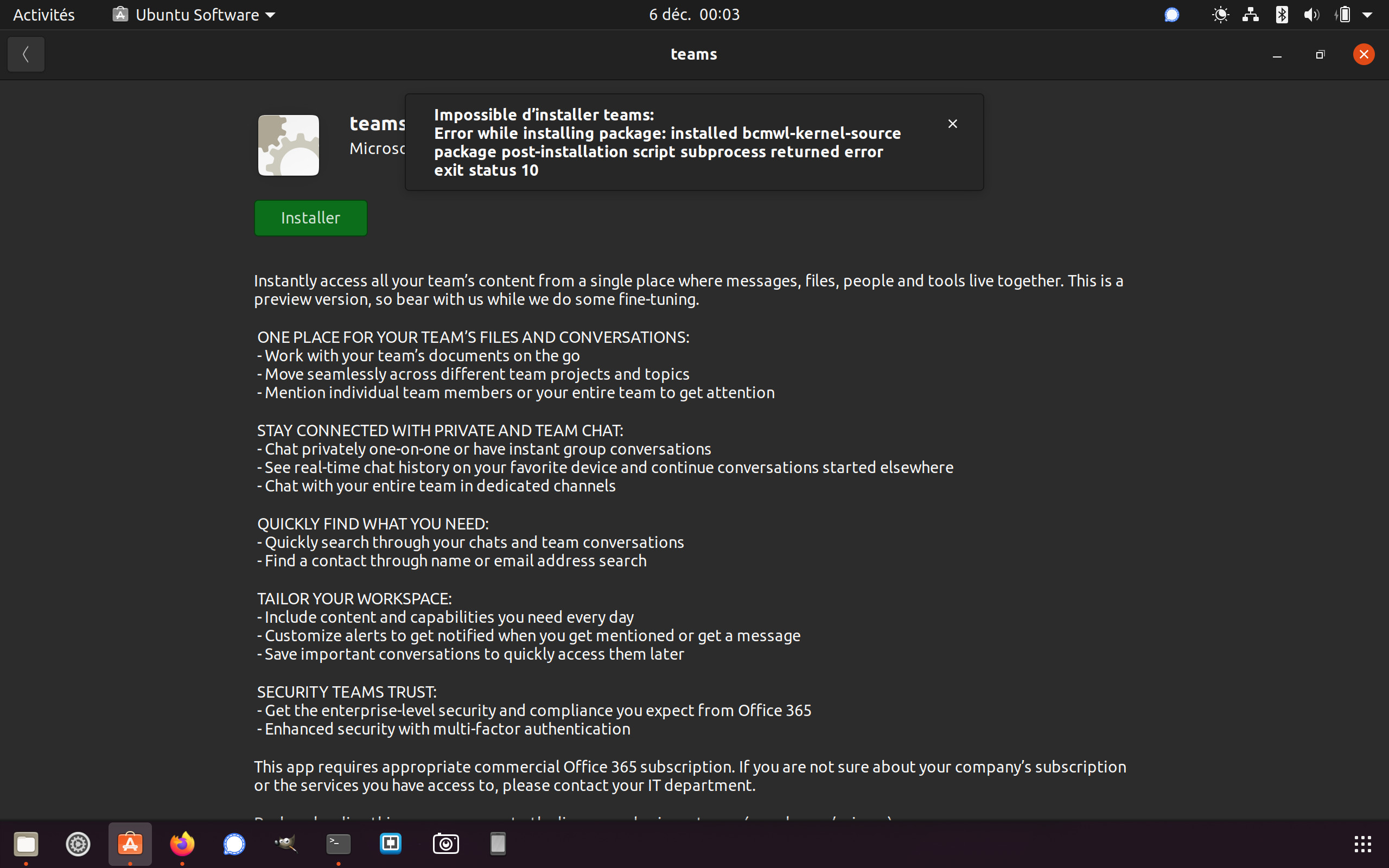Viewport: 1389px width, 868px height.
Task: Open GIMP from the dock
Action: coord(286,843)
